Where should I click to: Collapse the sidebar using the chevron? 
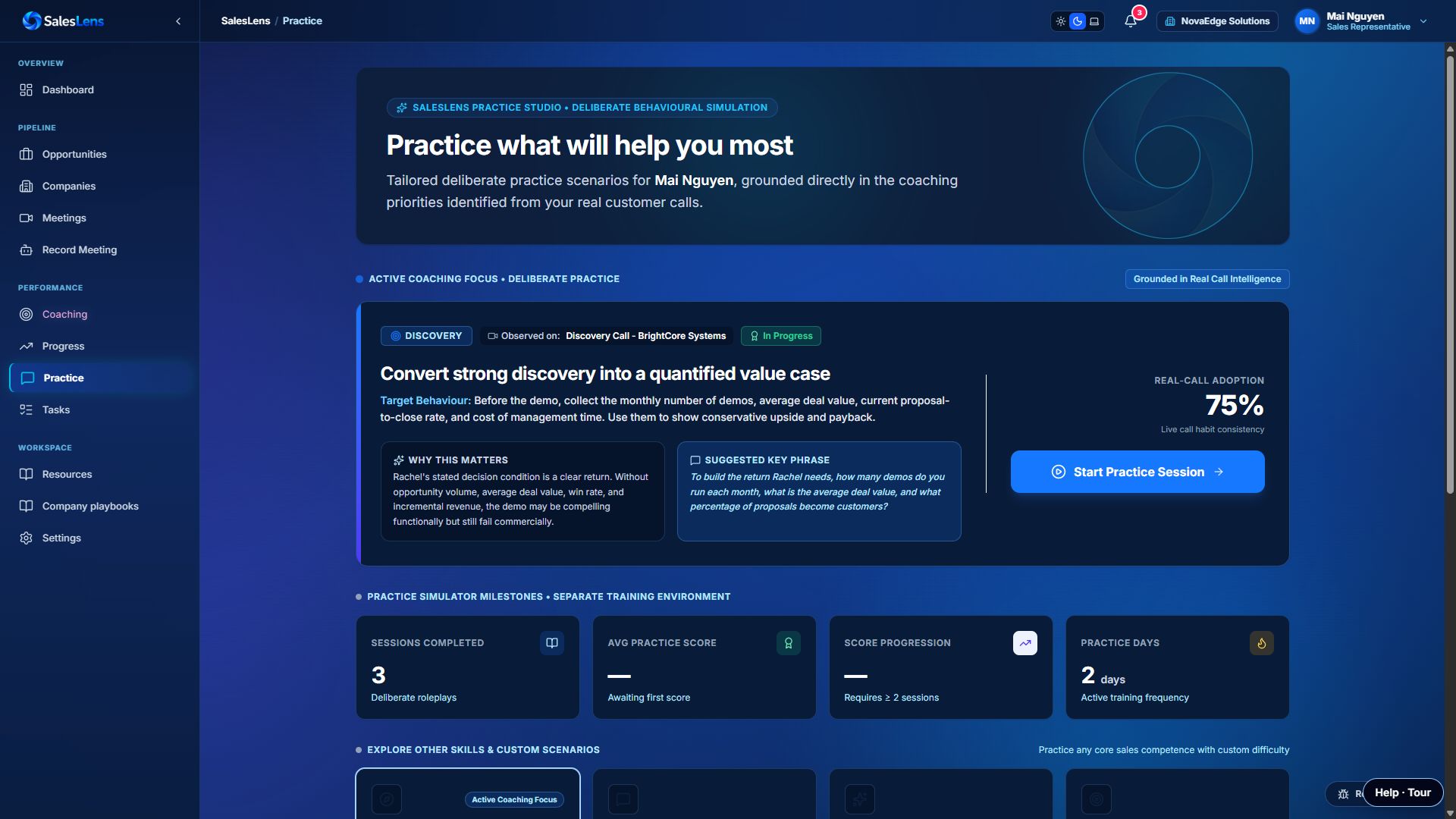coord(178,21)
